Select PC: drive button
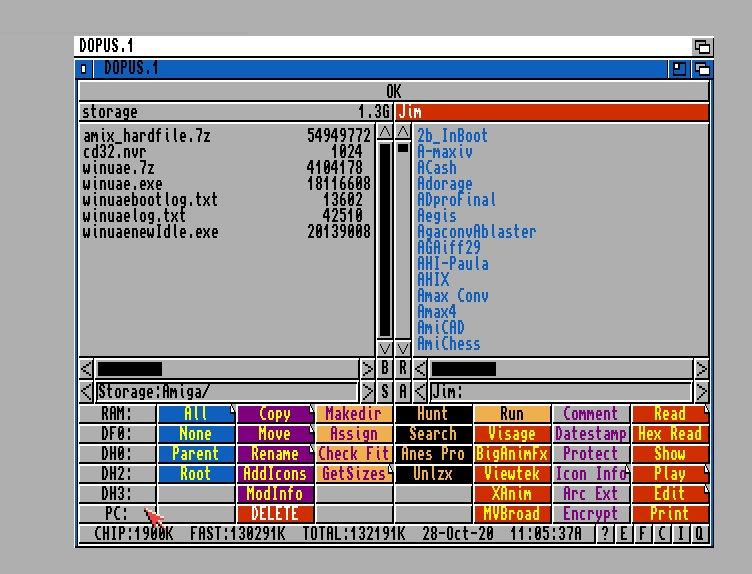752x574 pixels. (117, 514)
